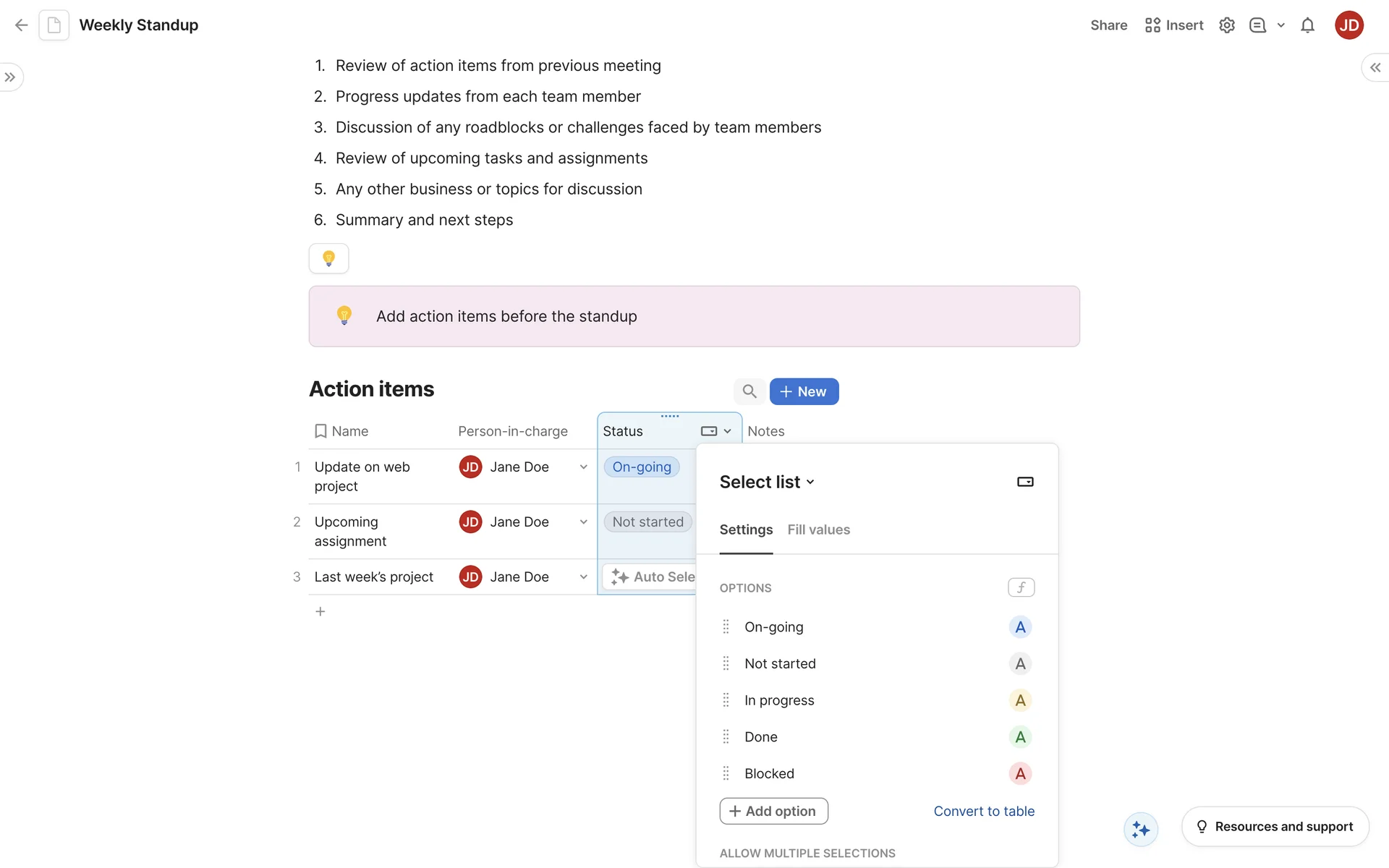
Task: Click the back arrow icon
Action: pos(21,25)
